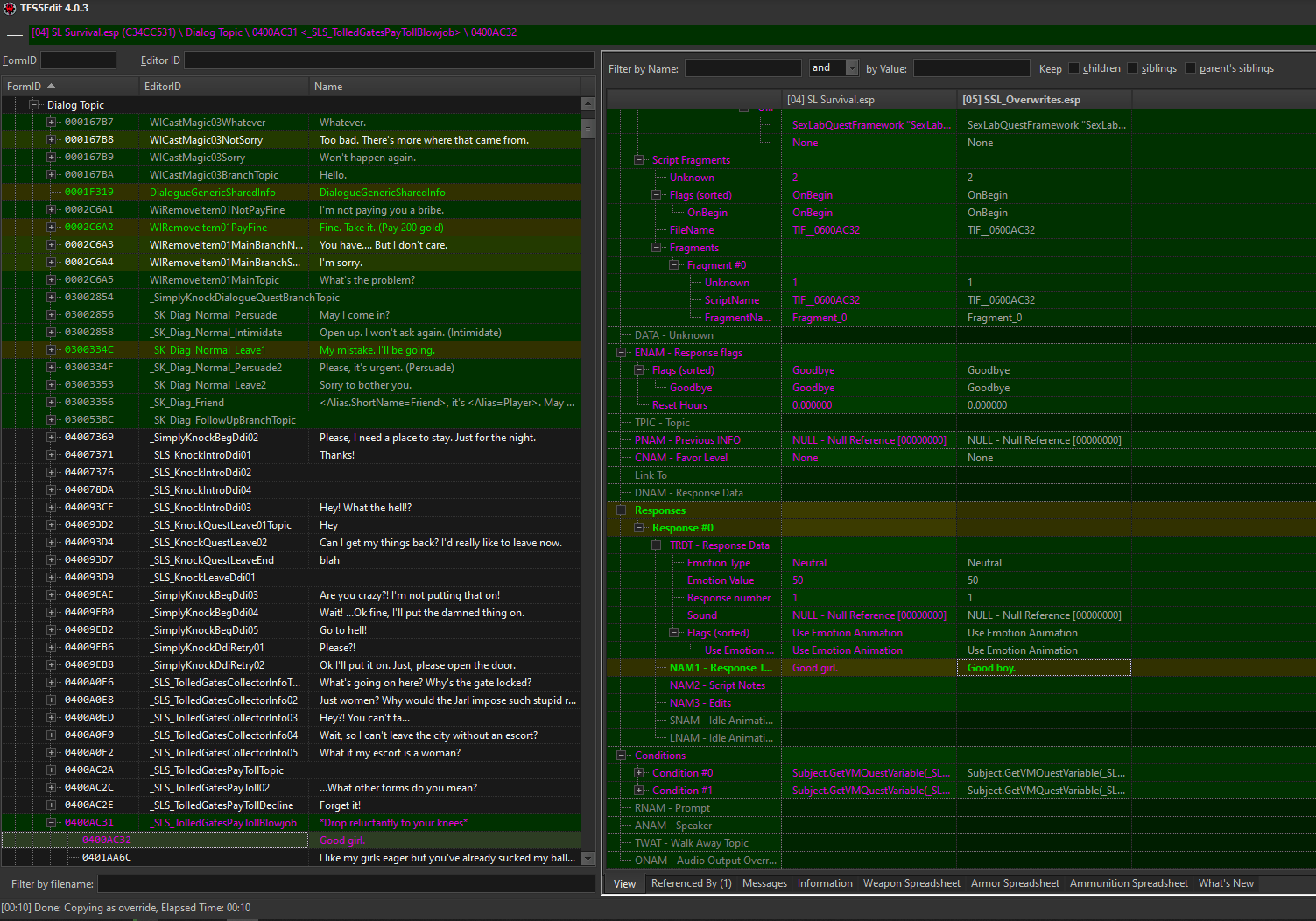Select row WICastMagic03NotSorry 'Too bad.'

[289, 140]
